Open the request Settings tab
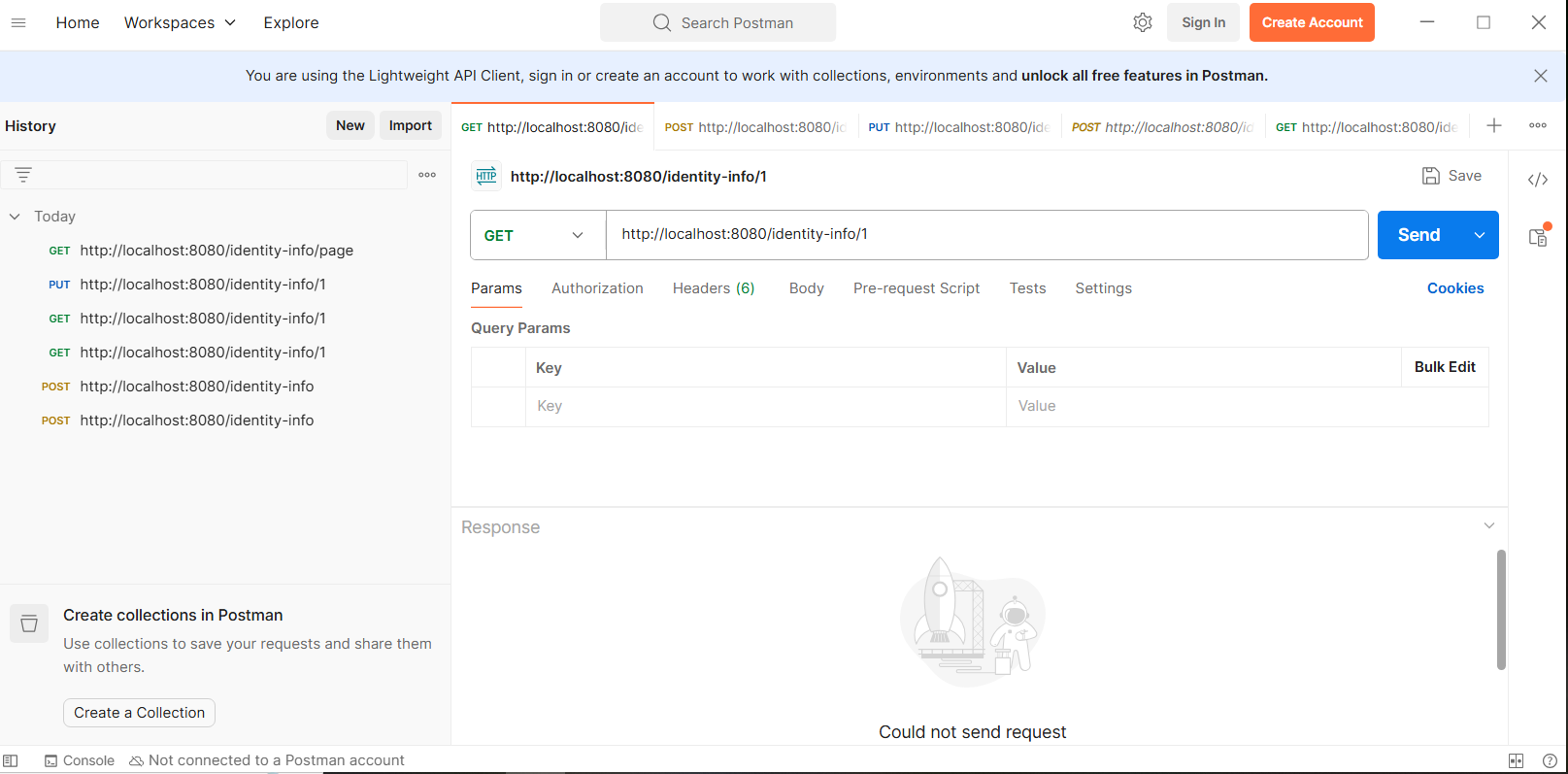The height and width of the screenshot is (774, 1568). click(1103, 288)
